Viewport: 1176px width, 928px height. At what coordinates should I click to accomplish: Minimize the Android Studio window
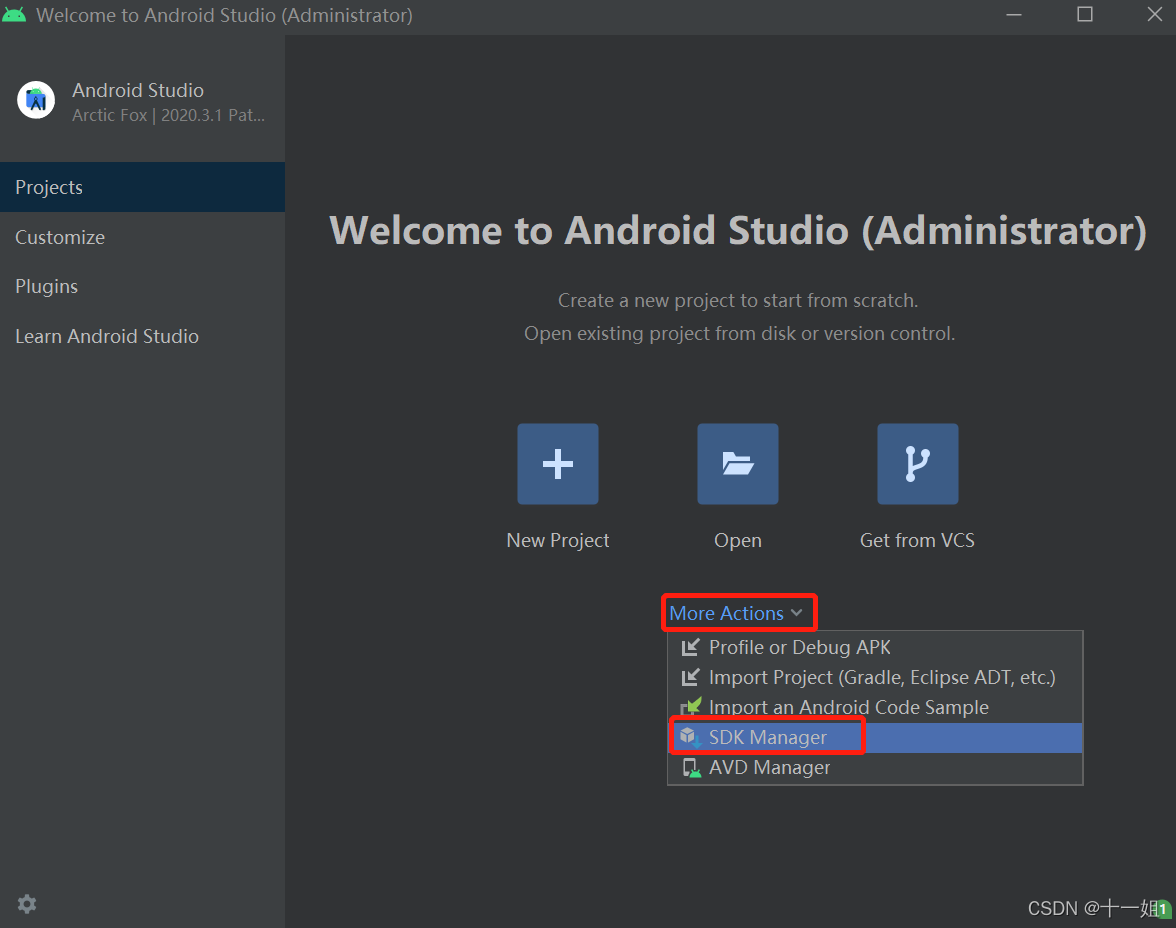1014,15
